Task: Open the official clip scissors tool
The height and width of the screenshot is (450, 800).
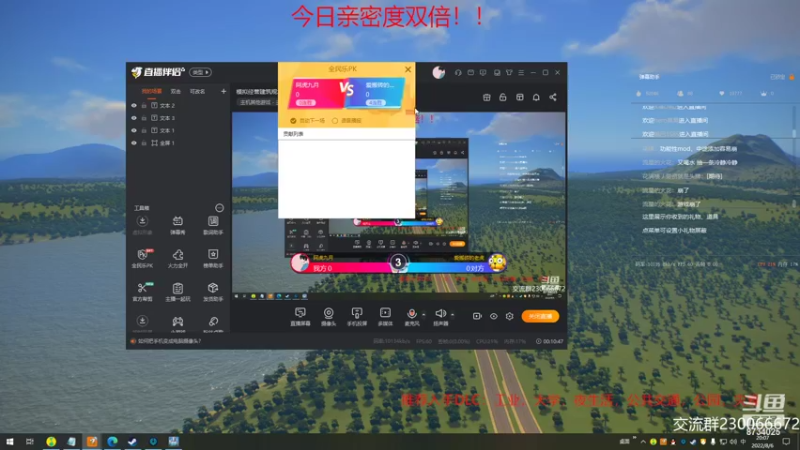Action: pyautogui.click(x=142, y=291)
